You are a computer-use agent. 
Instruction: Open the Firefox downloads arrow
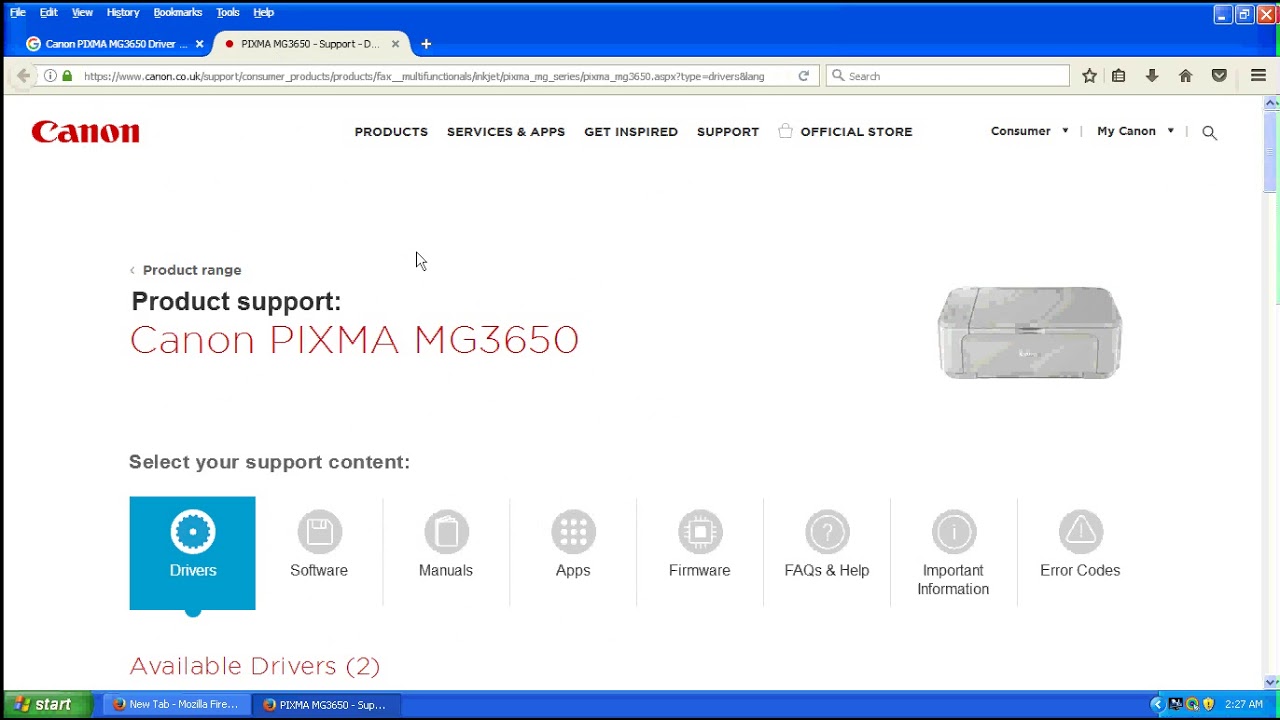click(1152, 76)
